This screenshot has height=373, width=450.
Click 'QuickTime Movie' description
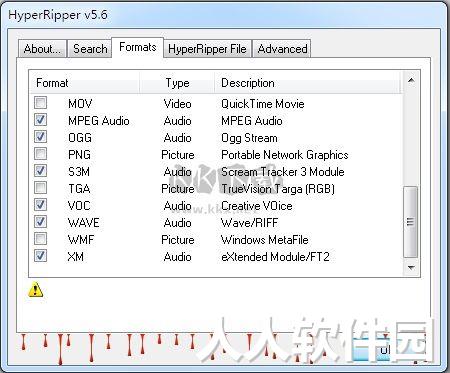tap(263, 104)
